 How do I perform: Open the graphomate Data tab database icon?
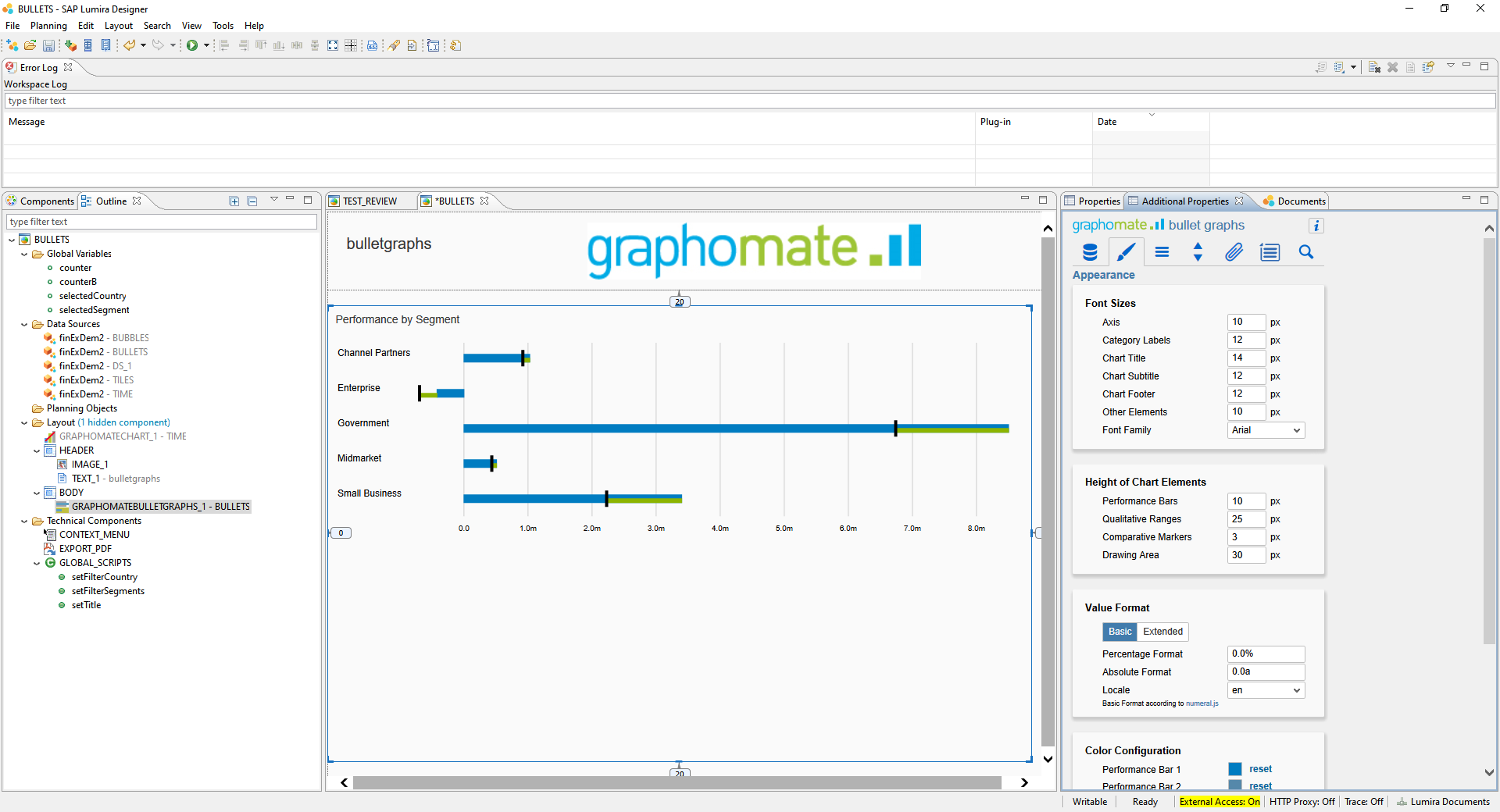(x=1090, y=252)
